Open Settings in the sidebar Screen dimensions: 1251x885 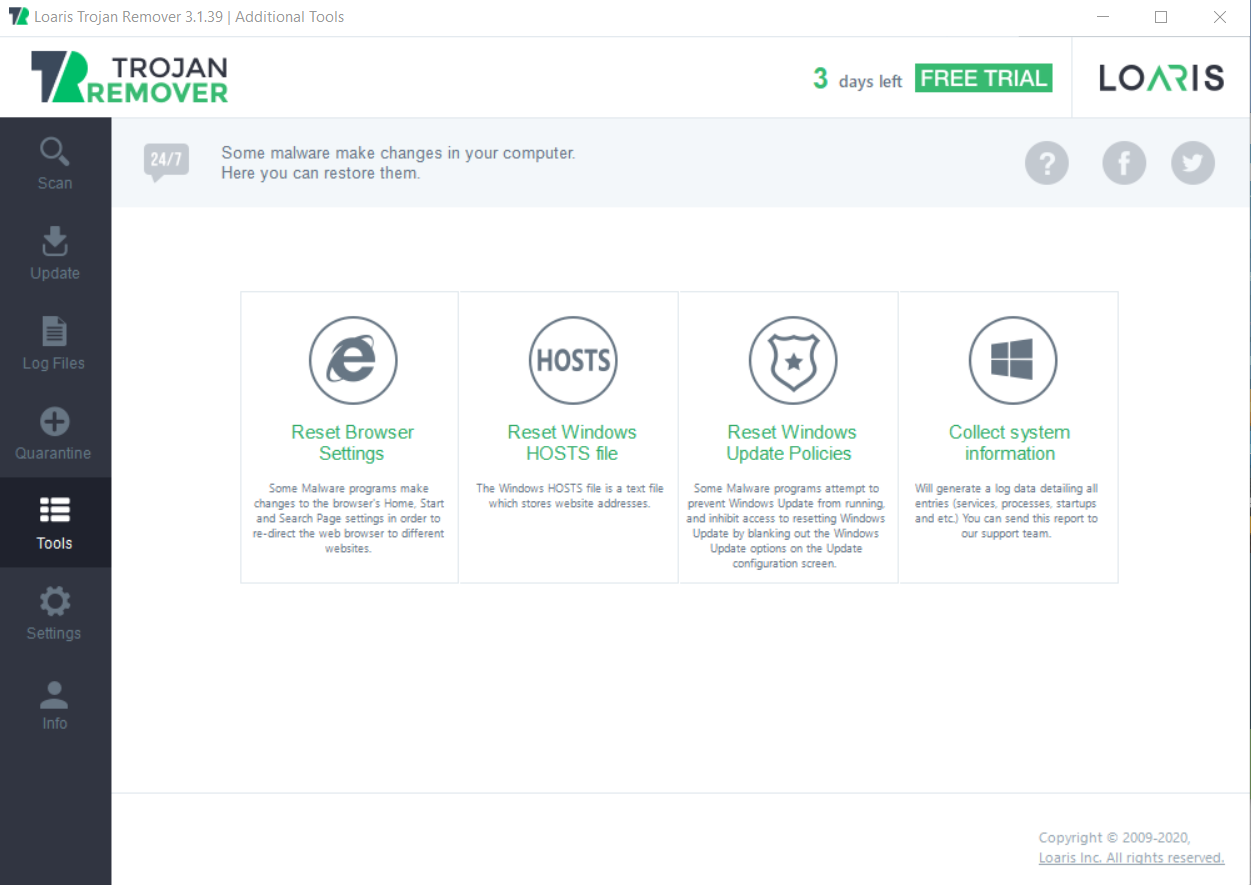click(x=55, y=613)
